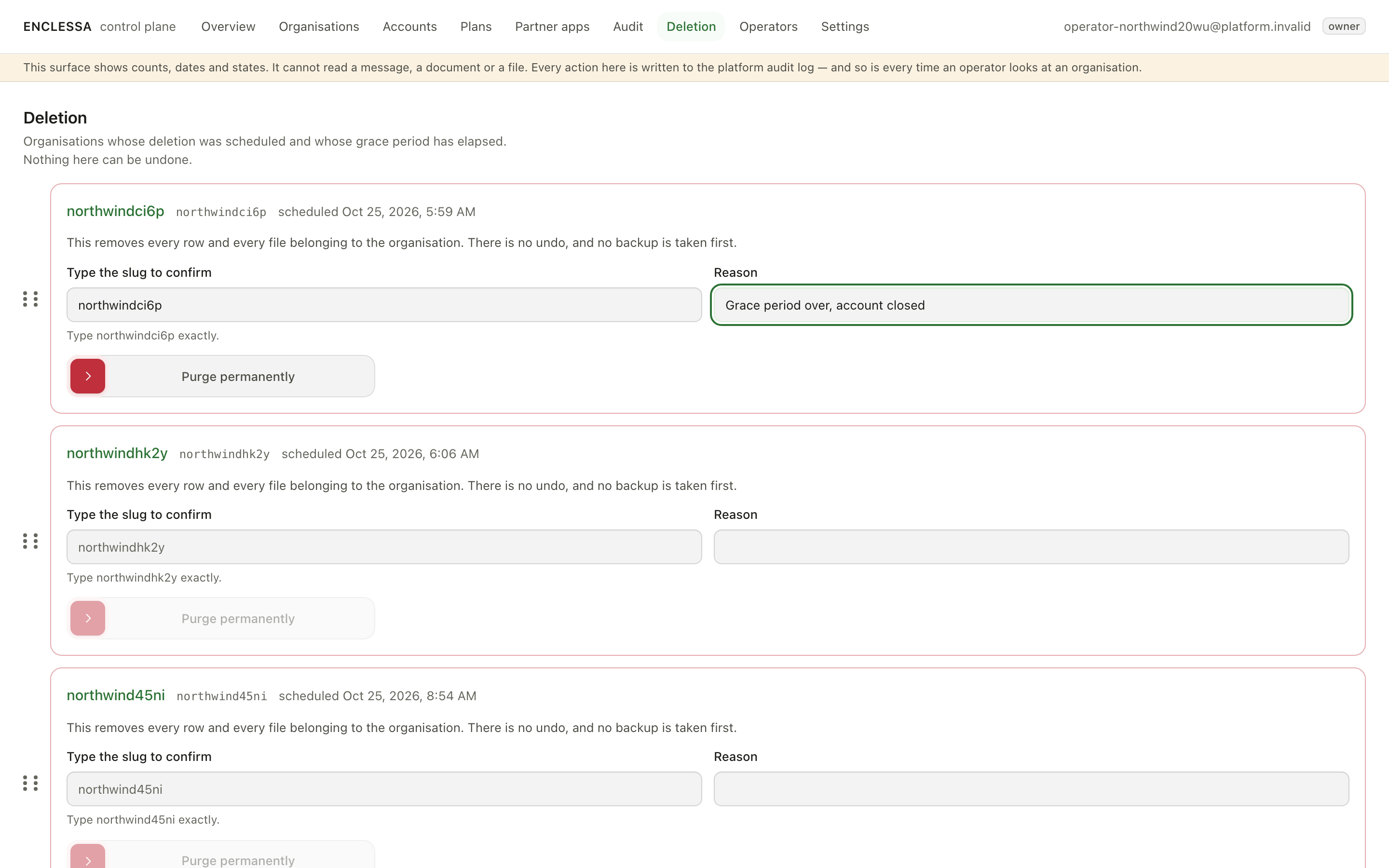The image size is (1389, 868).
Task: Click the drag handle beside the northwind45ni card
Action: 30,783
